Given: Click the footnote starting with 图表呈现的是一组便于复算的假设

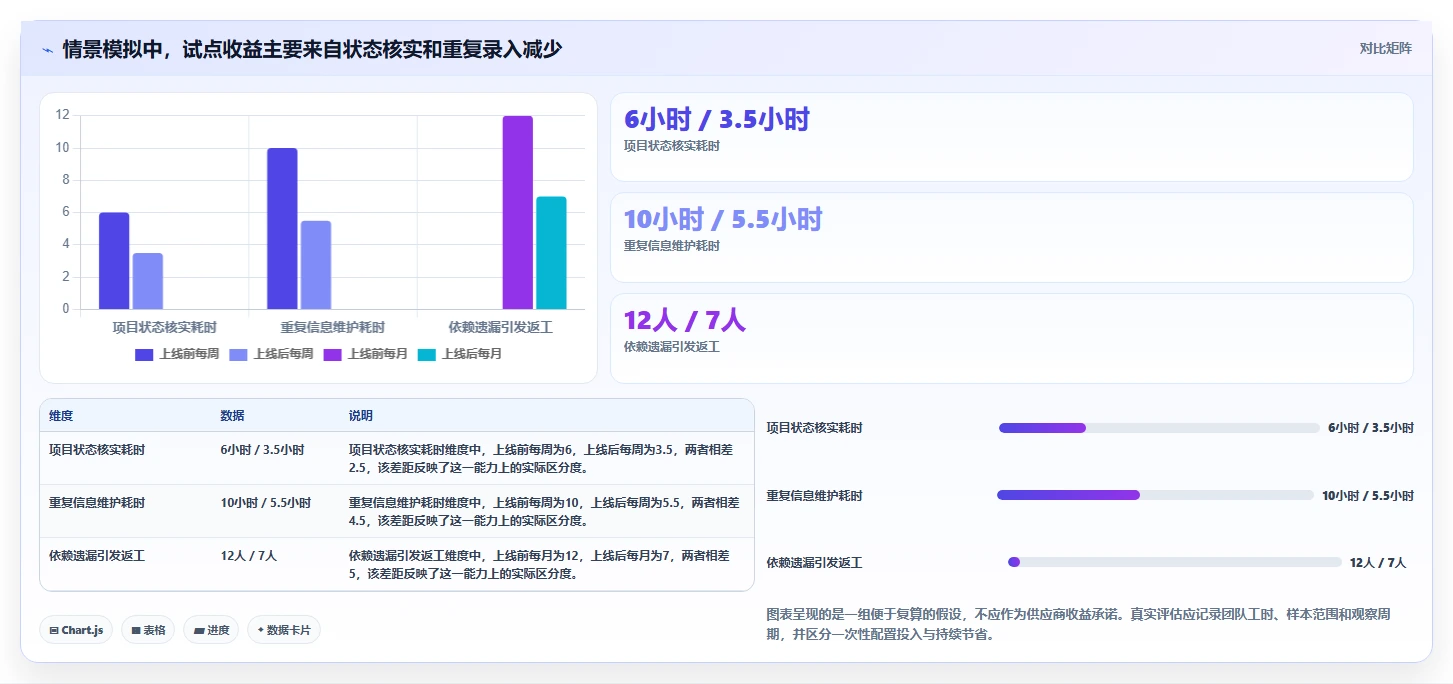Looking at the screenshot, I should [x=1078, y=624].
